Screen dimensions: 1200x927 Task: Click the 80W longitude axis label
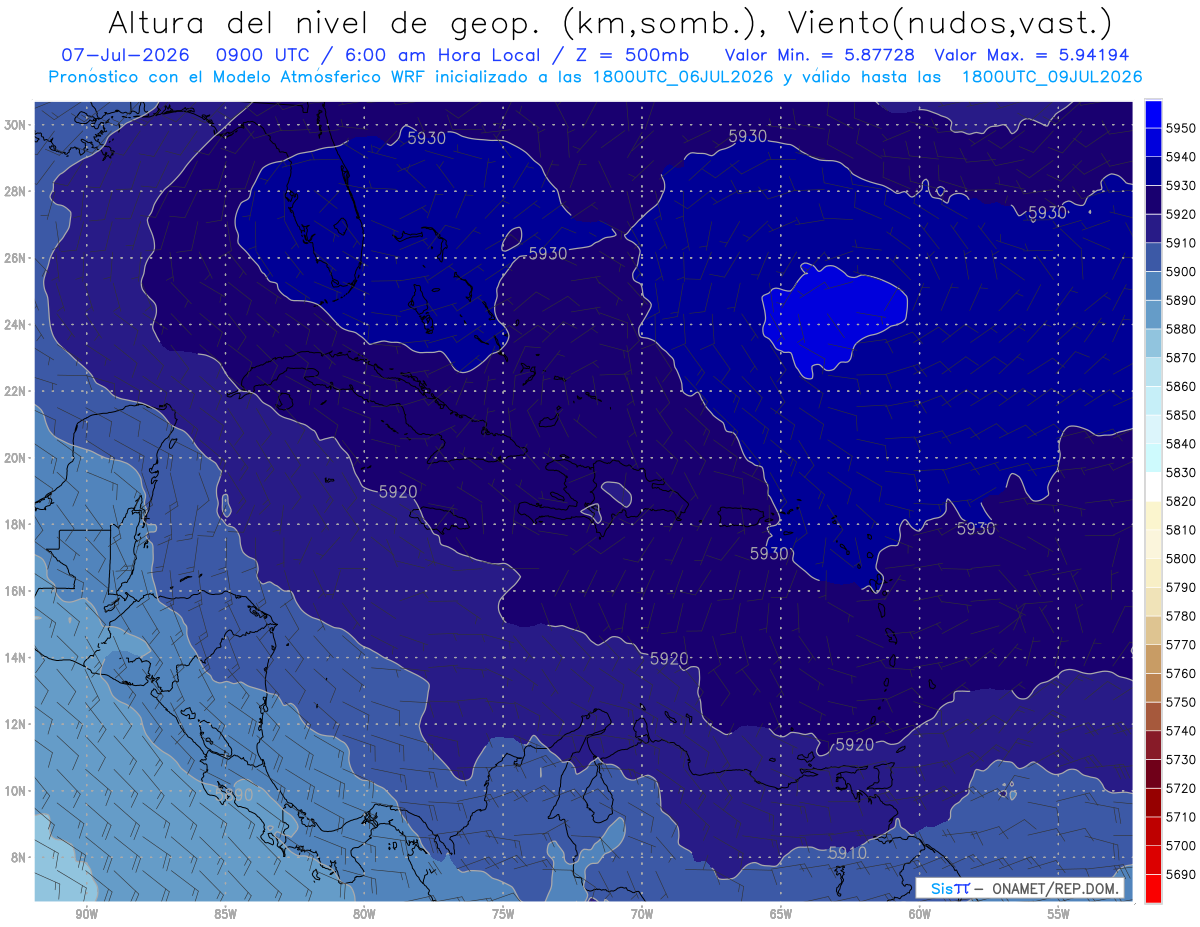[364, 915]
